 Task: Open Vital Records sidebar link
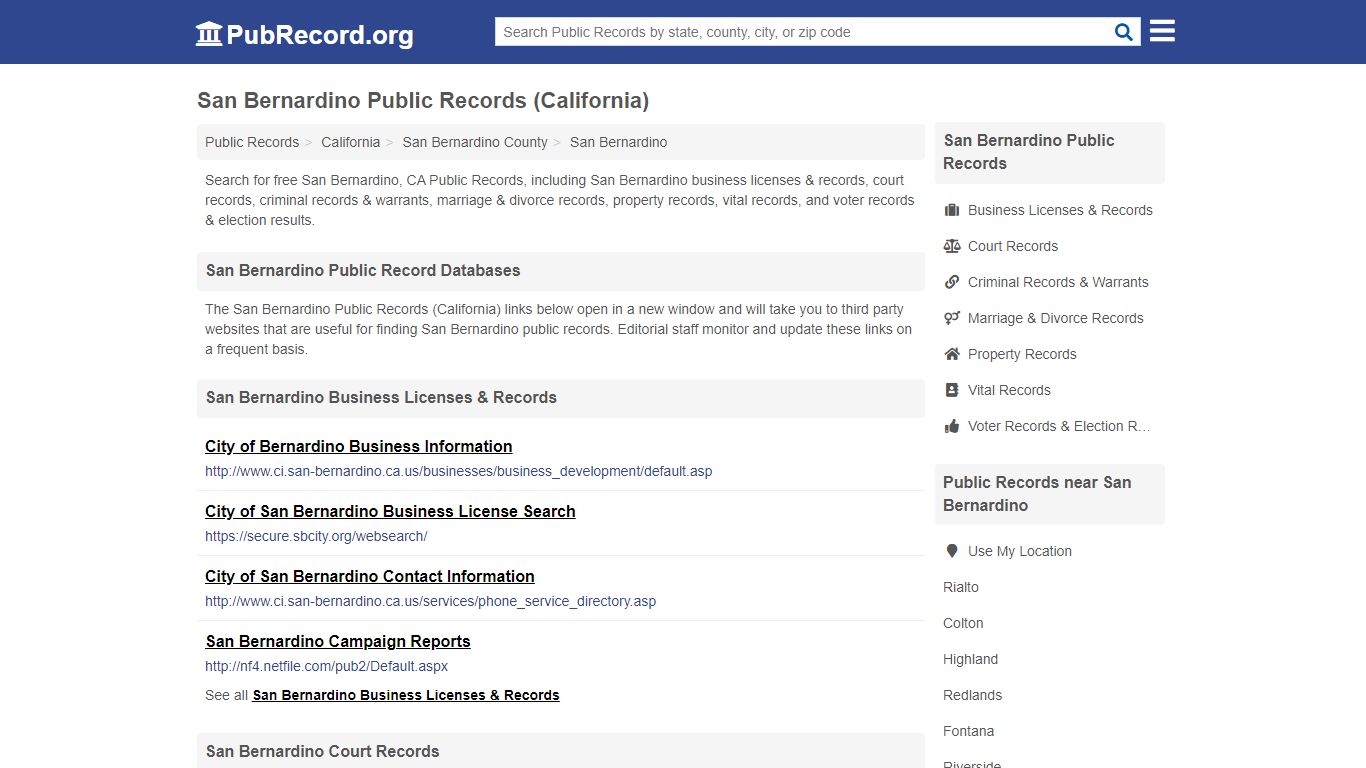[1009, 390]
